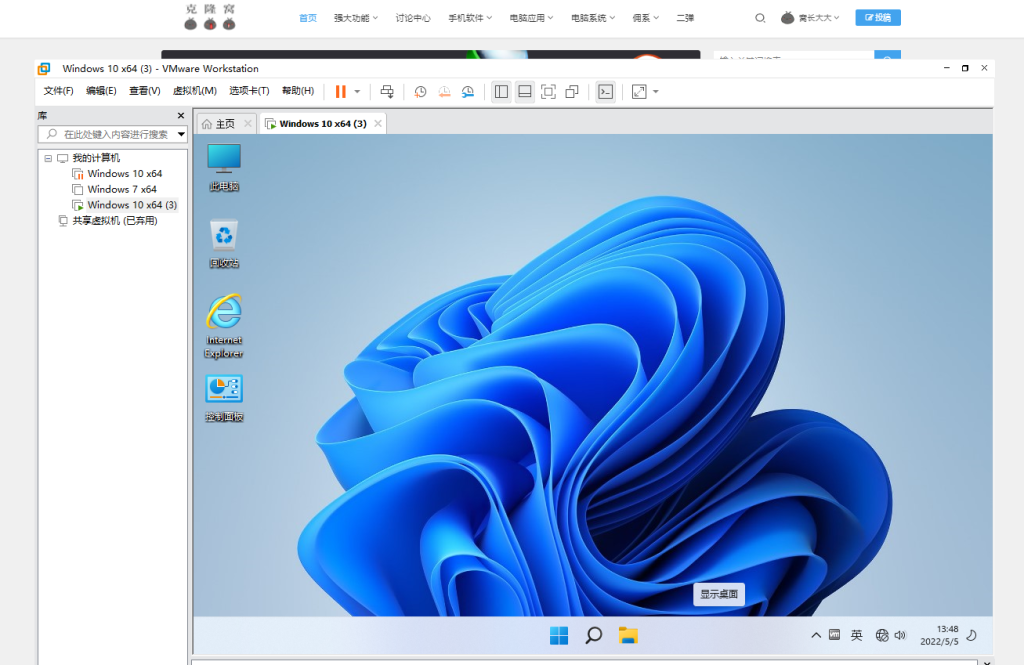Select the 此电脑 desktop icon

tap(224, 167)
